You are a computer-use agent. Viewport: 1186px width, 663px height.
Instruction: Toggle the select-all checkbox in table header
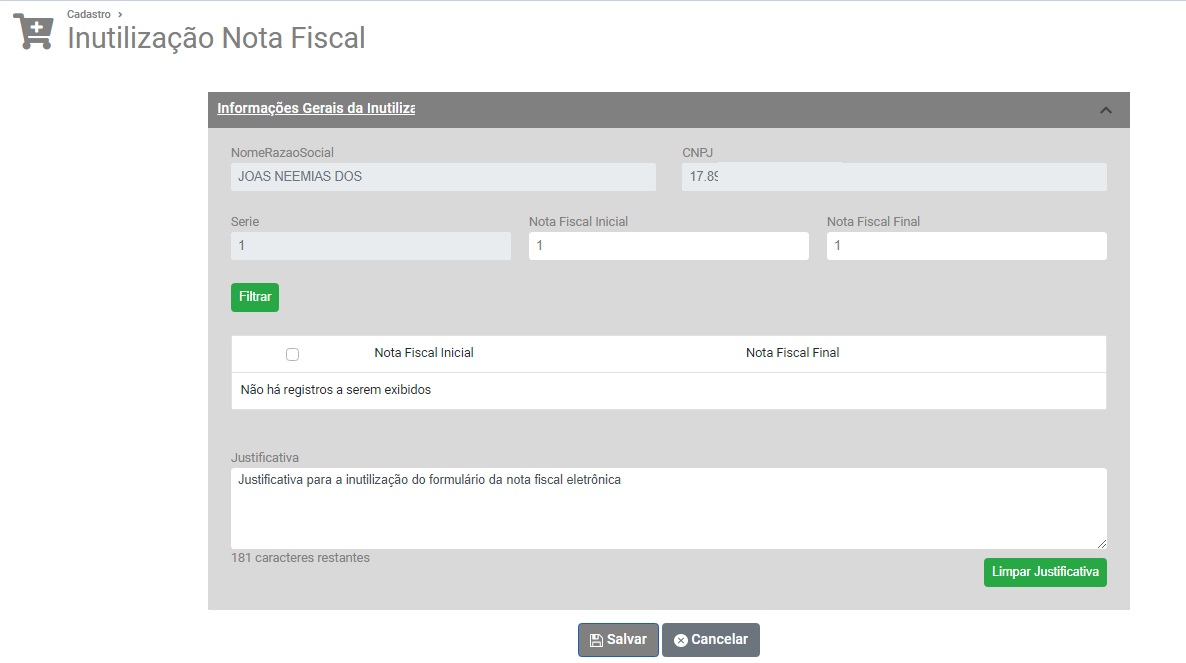point(292,354)
